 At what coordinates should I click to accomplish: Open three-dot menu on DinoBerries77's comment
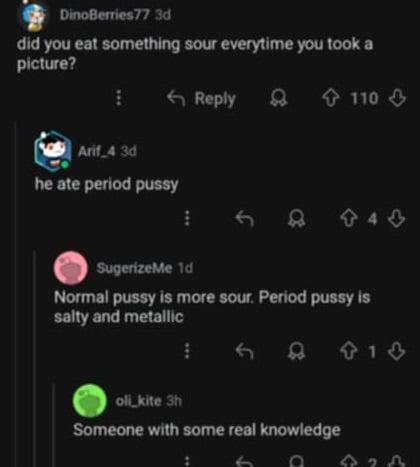(119, 98)
